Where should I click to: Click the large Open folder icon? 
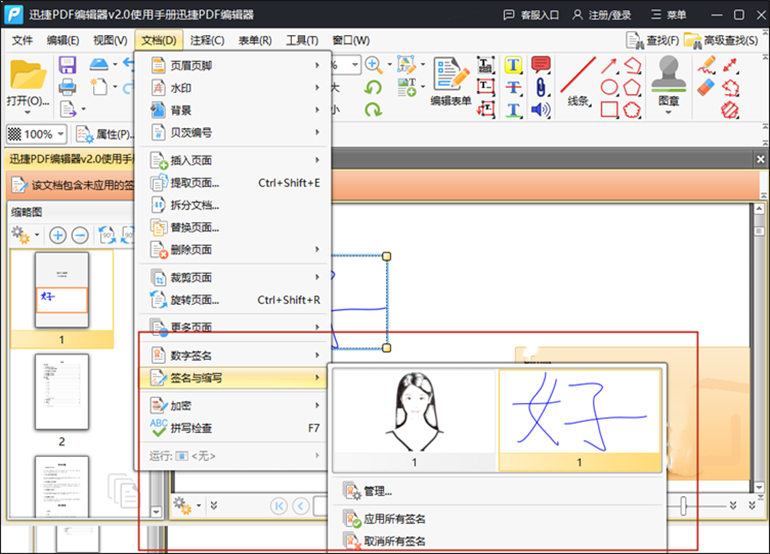click(28, 77)
